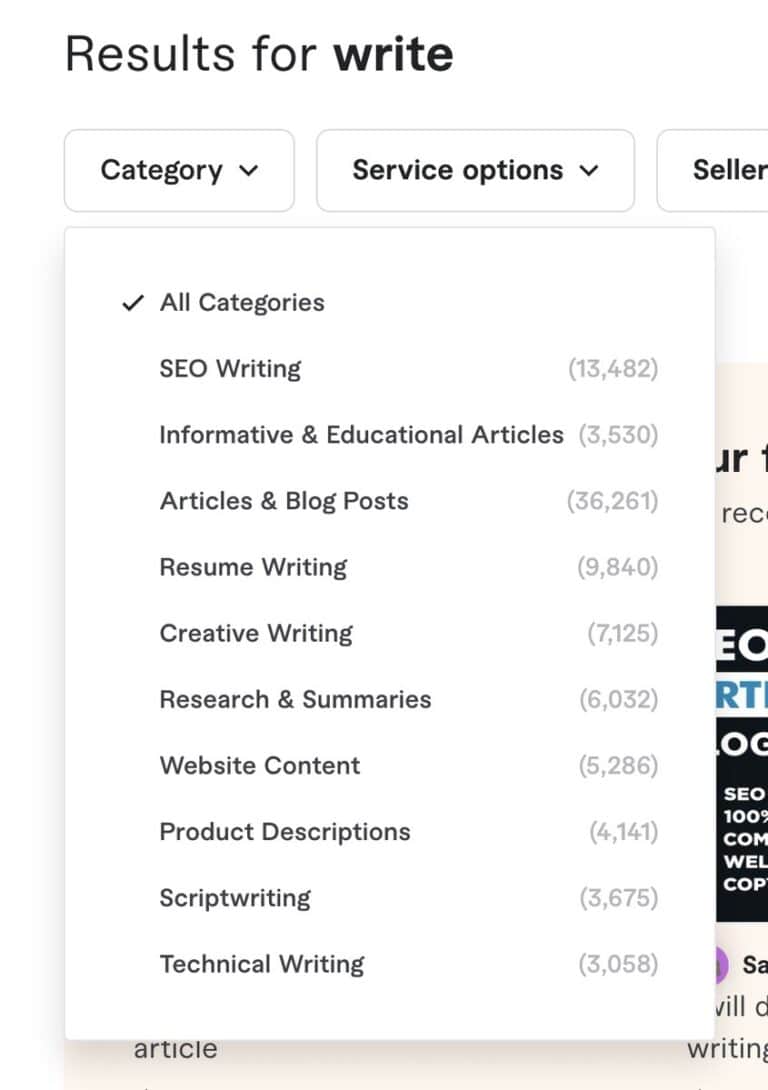Select Research & Summaries category
The height and width of the screenshot is (1090, 768).
294,699
